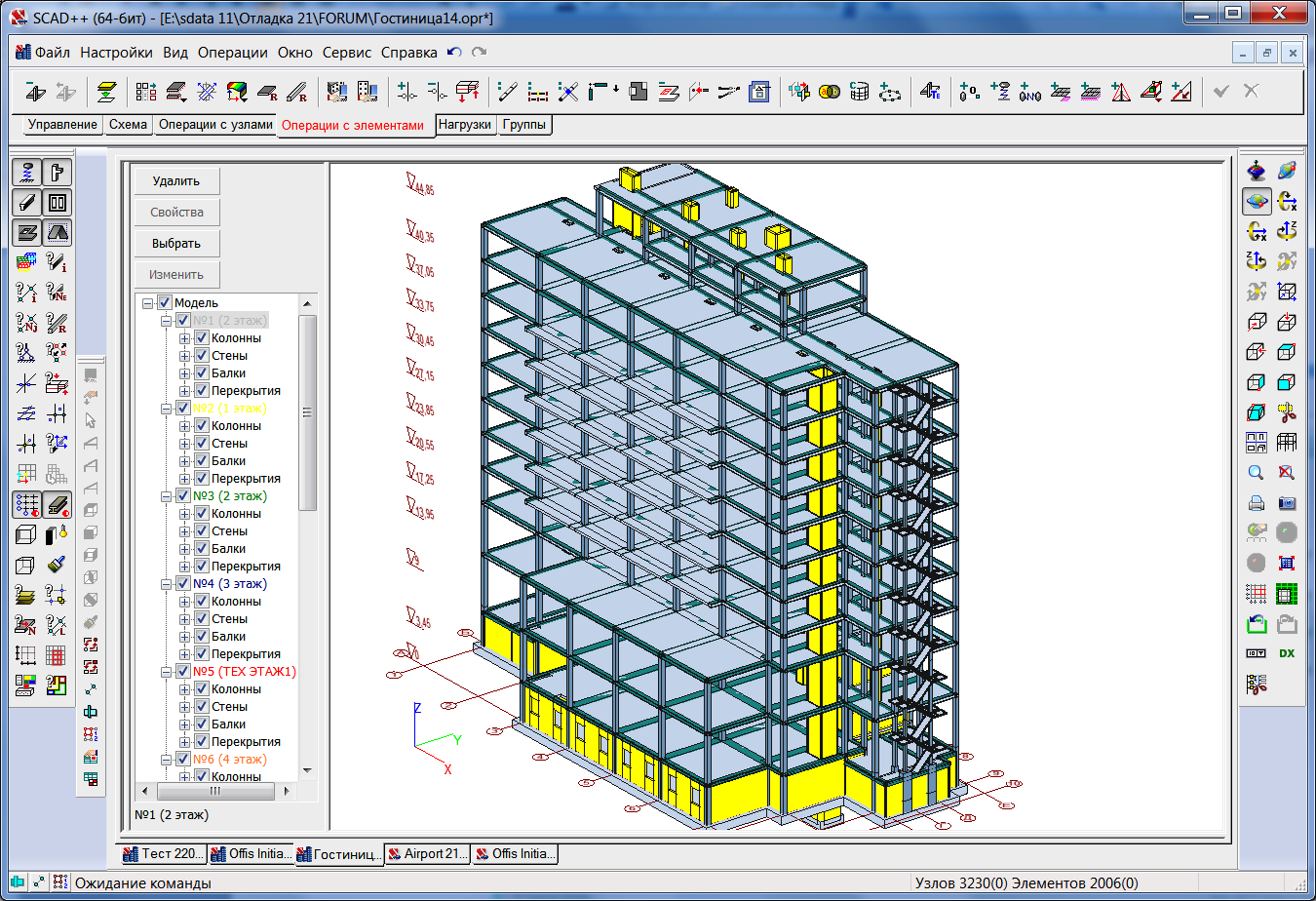Click the paintbrush icon in left toolbar
Screen dimensions: 1316x901
coord(57,565)
